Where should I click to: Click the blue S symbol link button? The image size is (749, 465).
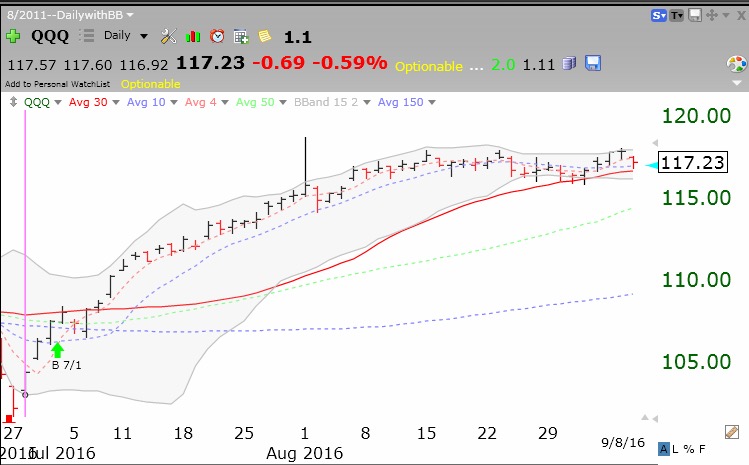click(x=659, y=16)
